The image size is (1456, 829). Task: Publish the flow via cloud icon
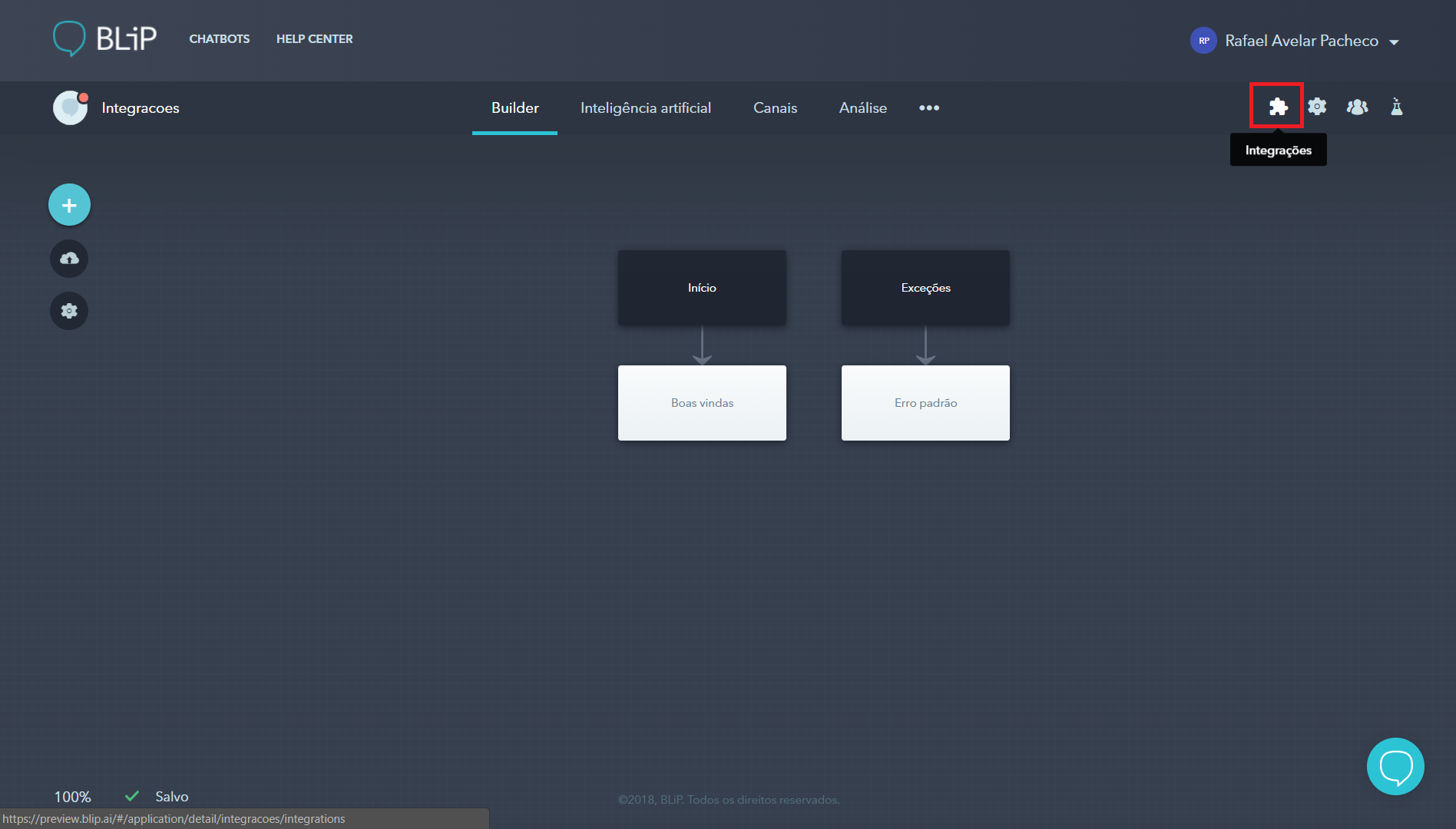[68, 259]
